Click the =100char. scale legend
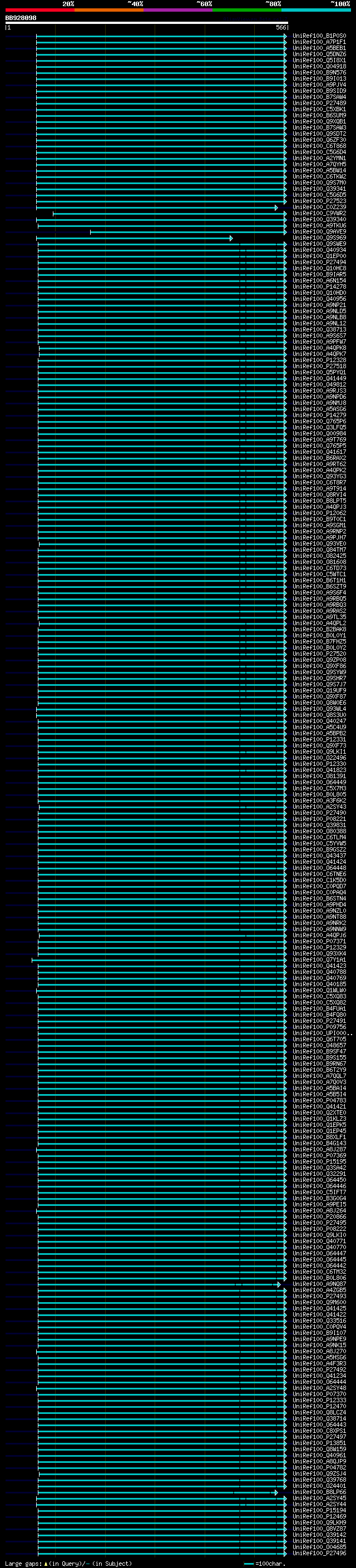Screen dimensions: 356x1568 pyautogui.click(x=266, y=1563)
